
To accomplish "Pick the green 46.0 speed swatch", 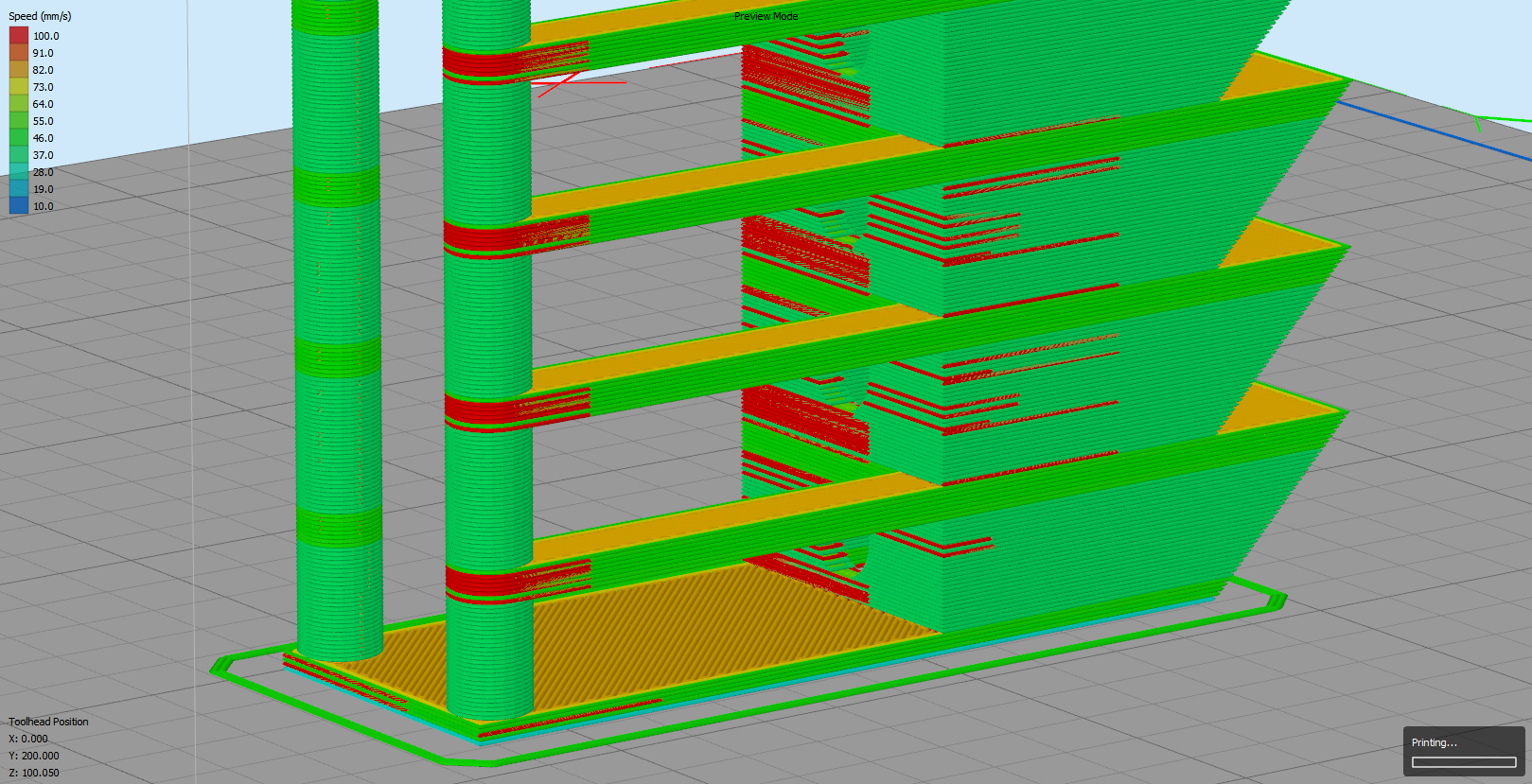I will click(x=19, y=138).
